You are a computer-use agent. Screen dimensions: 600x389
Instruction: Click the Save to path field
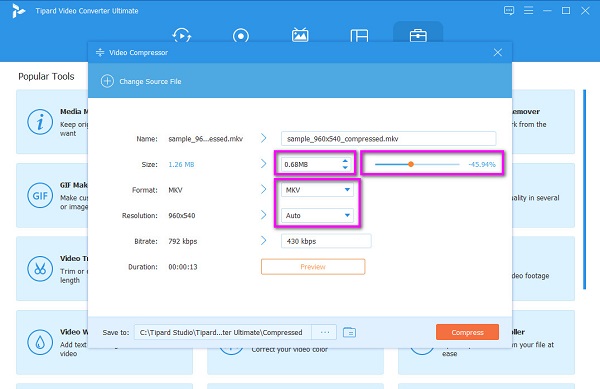(x=223, y=332)
